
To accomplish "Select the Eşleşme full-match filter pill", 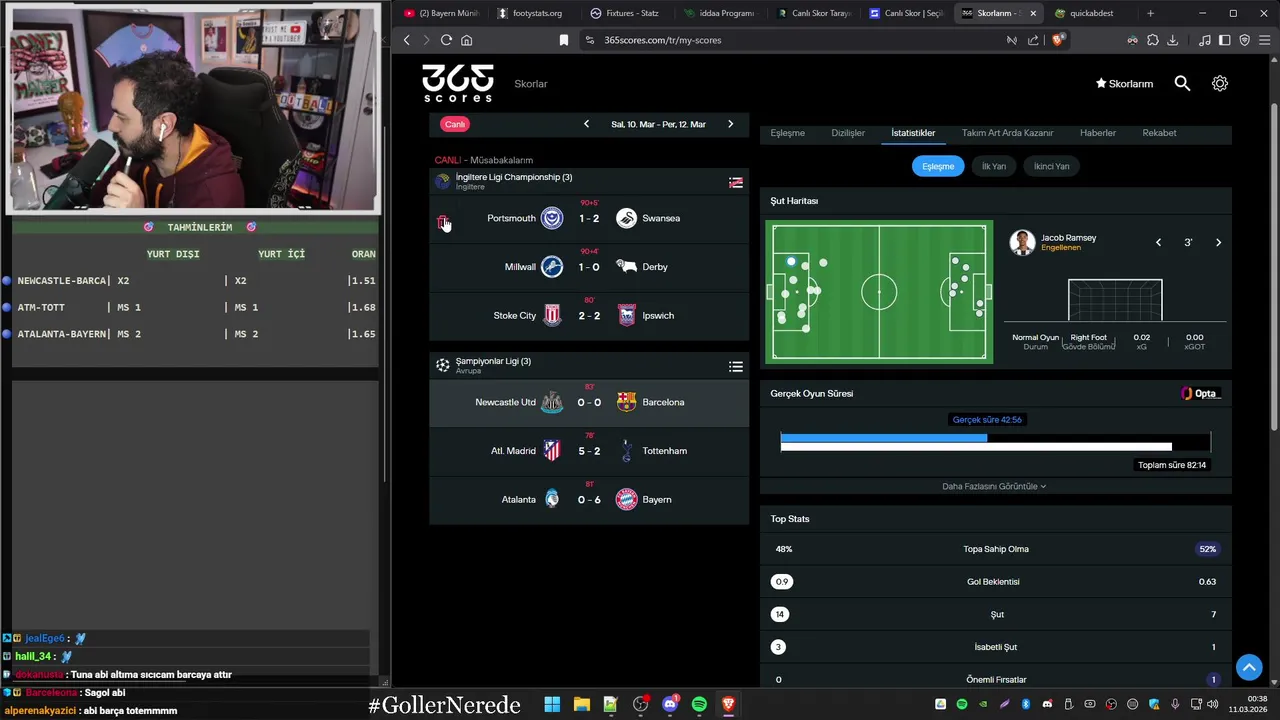I will click(x=938, y=166).
